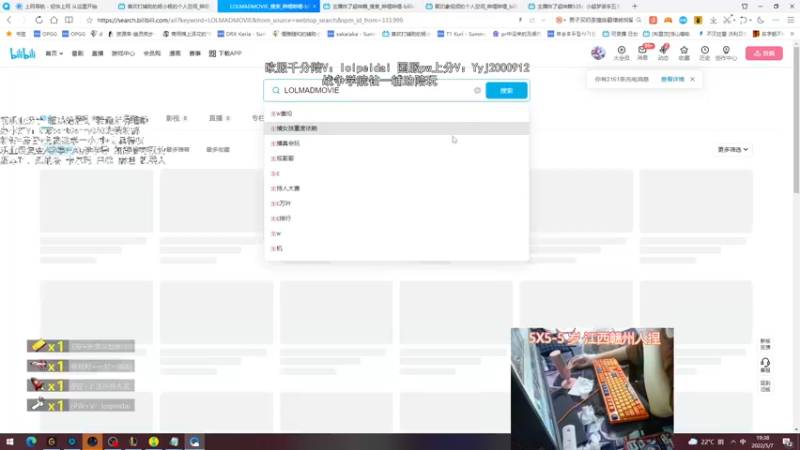Select the third search suggestion
Screen dimensions: 800x450
[396, 143]
